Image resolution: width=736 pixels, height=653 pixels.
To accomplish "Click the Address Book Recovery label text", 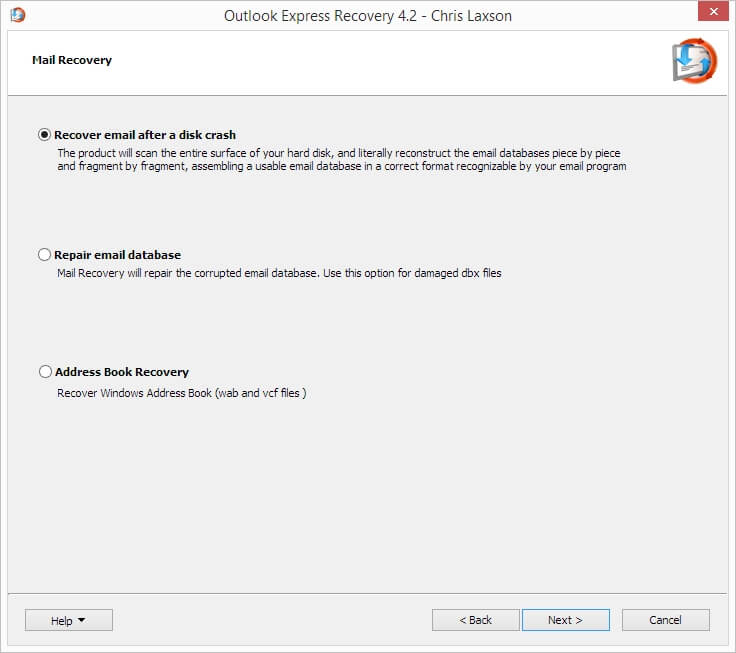I will pos(122,372).
